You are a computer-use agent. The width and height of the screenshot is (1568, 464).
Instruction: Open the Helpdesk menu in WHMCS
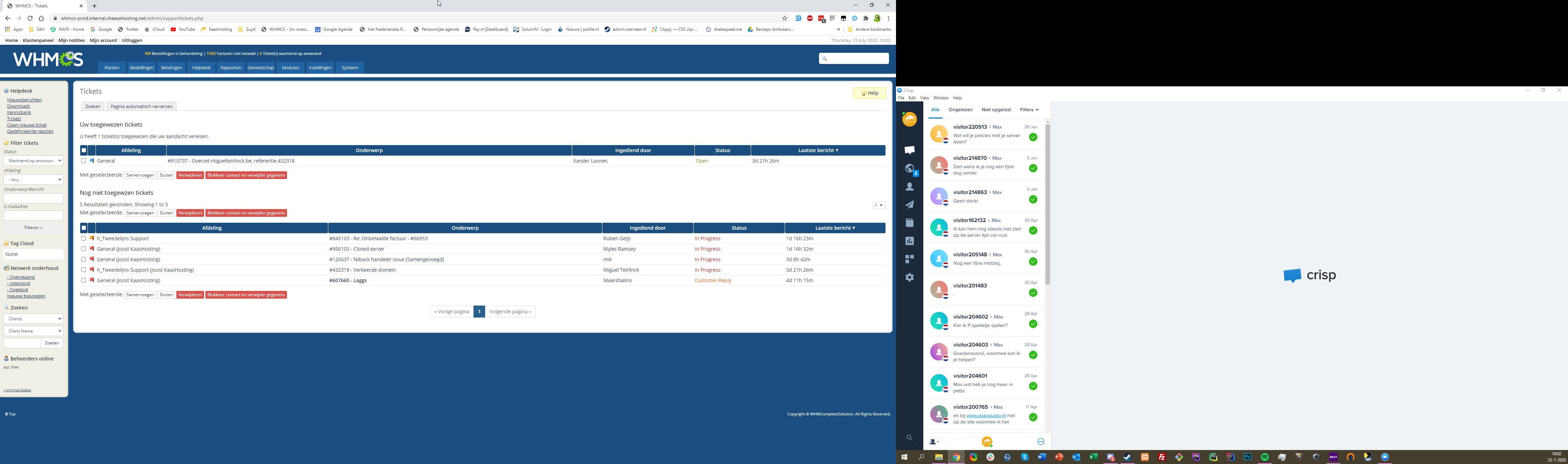click(x=201, y=67)
